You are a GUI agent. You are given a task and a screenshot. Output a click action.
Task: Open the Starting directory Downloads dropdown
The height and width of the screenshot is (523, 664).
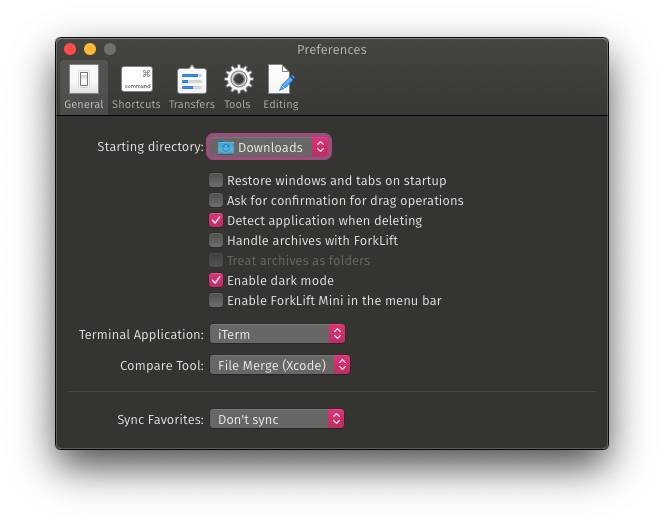[269, 147]
